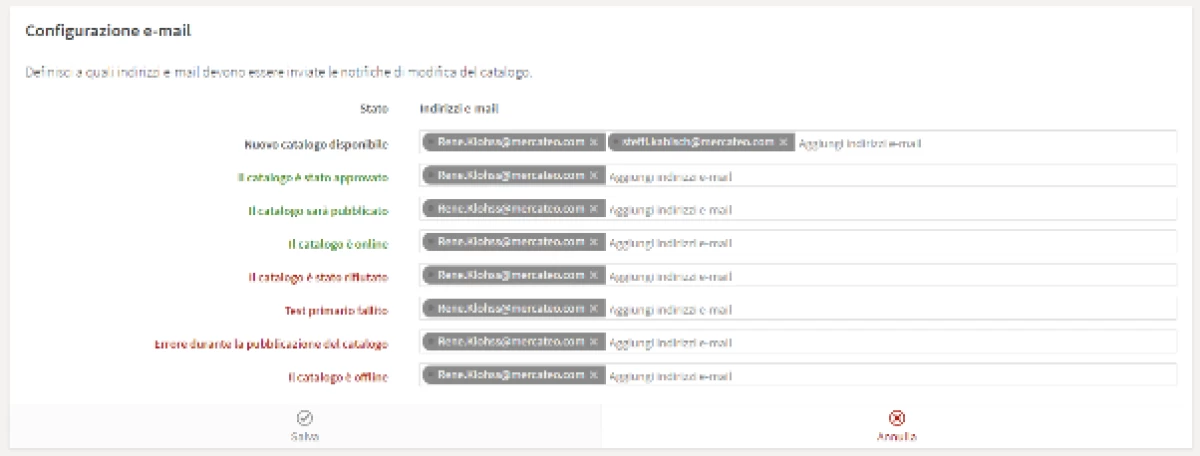Focus email input for Il catalogo è stato approvato
Image resolution: width=1200 pixels, height=456 pixels.
point(880,177)
